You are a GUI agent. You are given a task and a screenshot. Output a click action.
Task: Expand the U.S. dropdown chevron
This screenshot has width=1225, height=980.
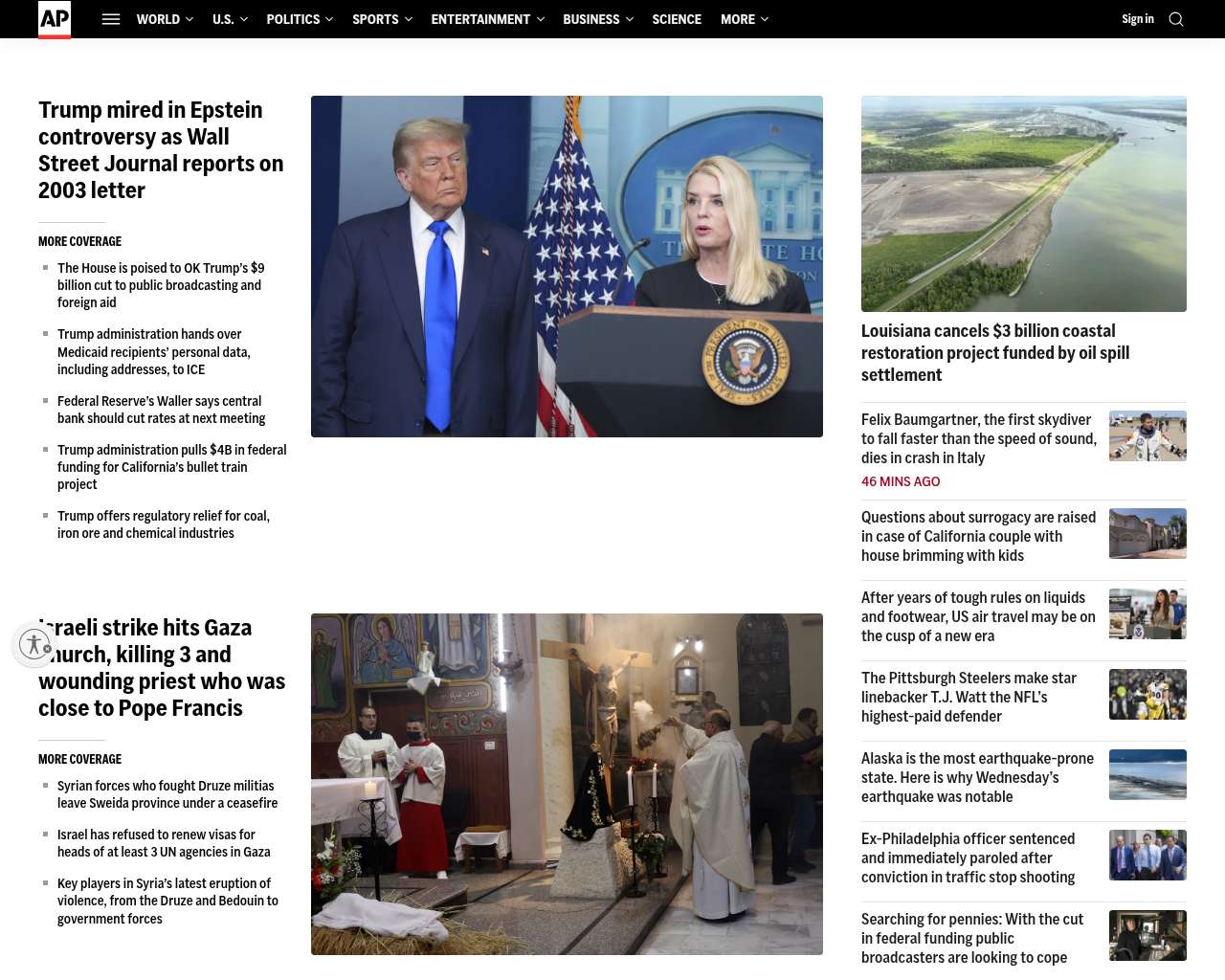tap(243, 19)
